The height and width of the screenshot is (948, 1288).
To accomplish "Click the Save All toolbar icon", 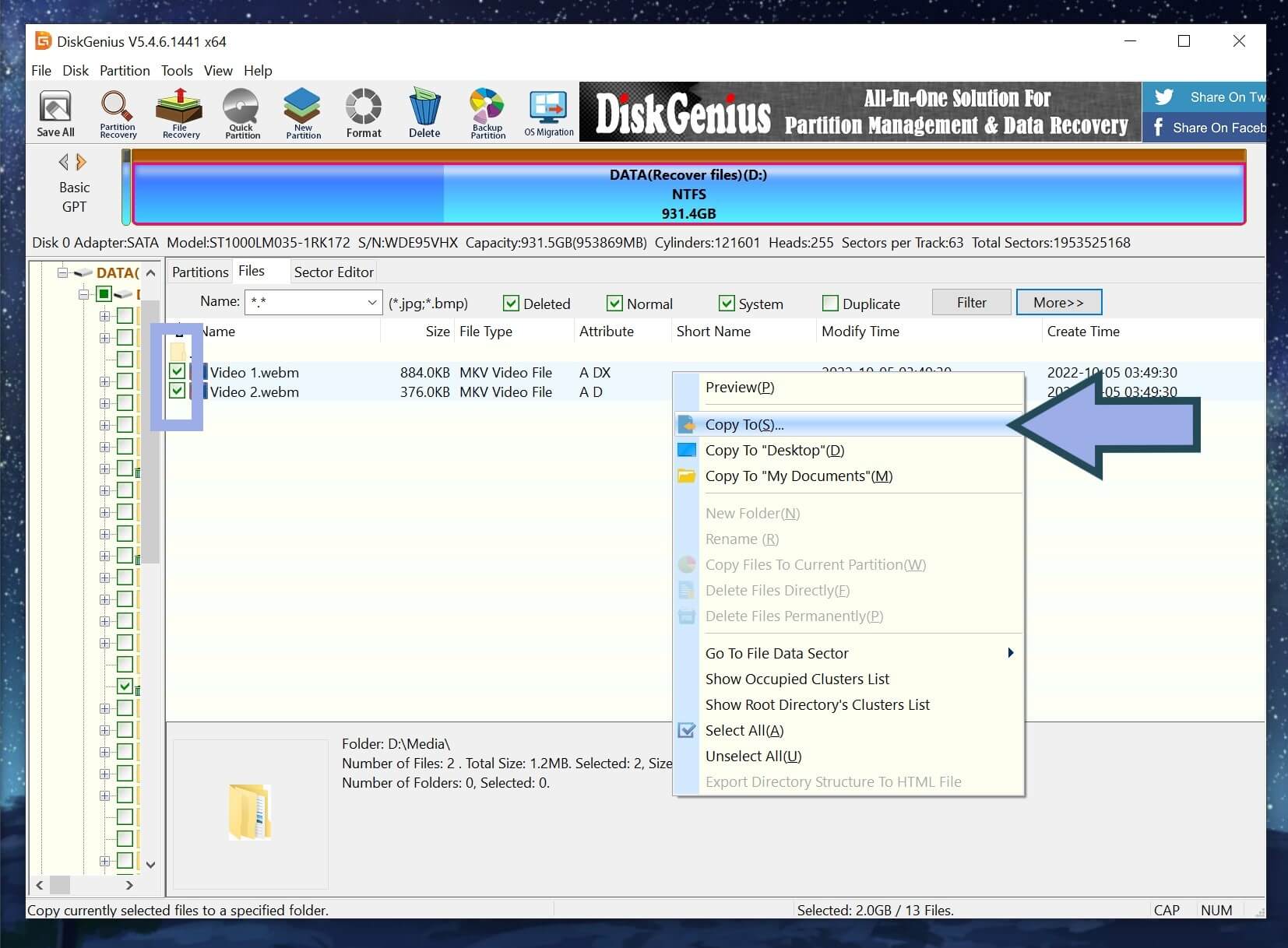I will (x=55, y=114).
